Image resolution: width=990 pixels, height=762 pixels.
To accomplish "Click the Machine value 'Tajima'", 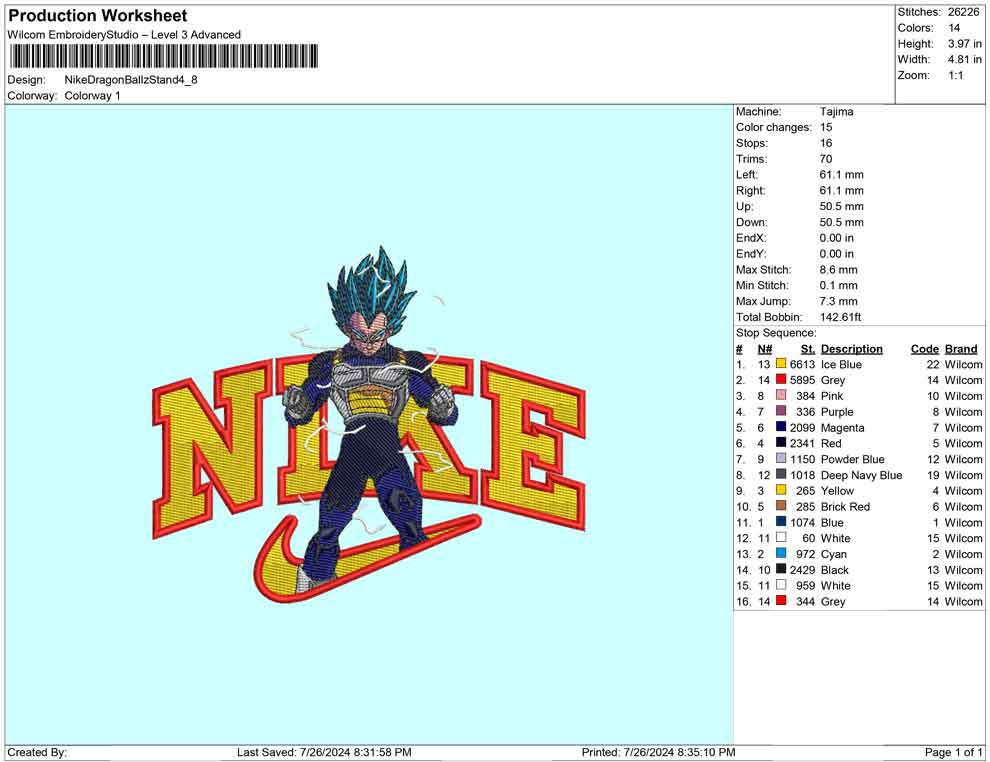I will coord(837,111).
